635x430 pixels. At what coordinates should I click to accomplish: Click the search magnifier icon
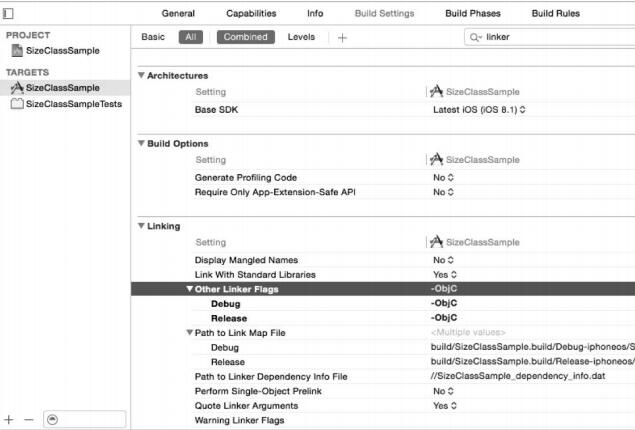[475, 37]
